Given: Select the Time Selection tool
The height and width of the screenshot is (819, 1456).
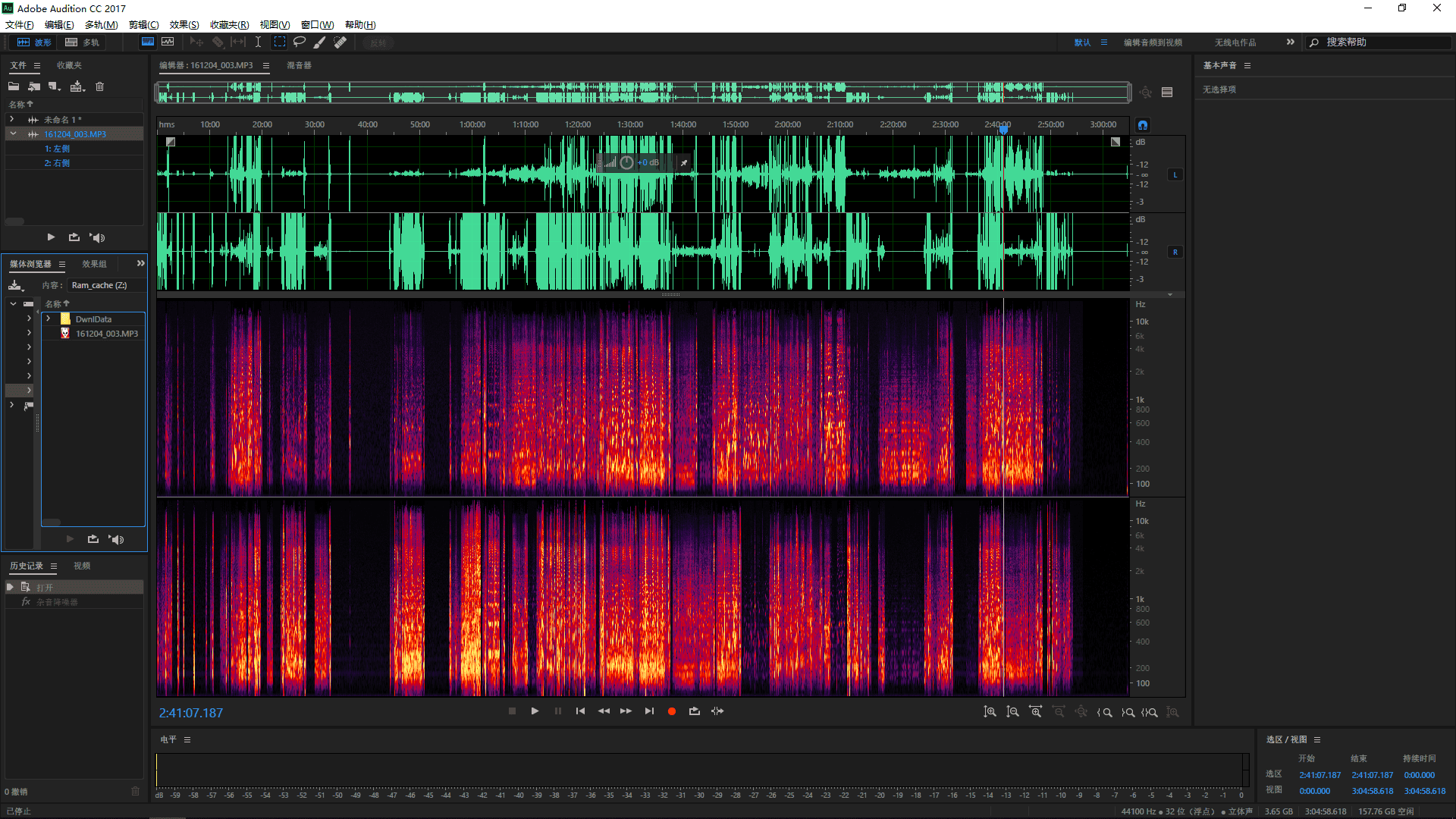Looking at the screenshot, I should click(258, 42).
